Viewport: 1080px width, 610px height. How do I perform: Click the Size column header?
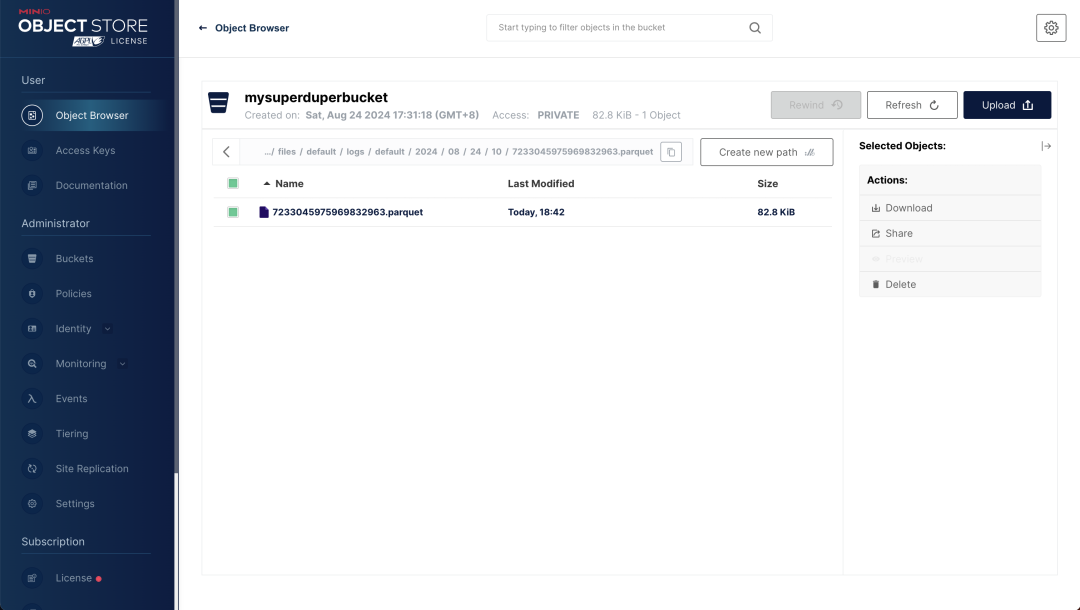coord(767,183)
